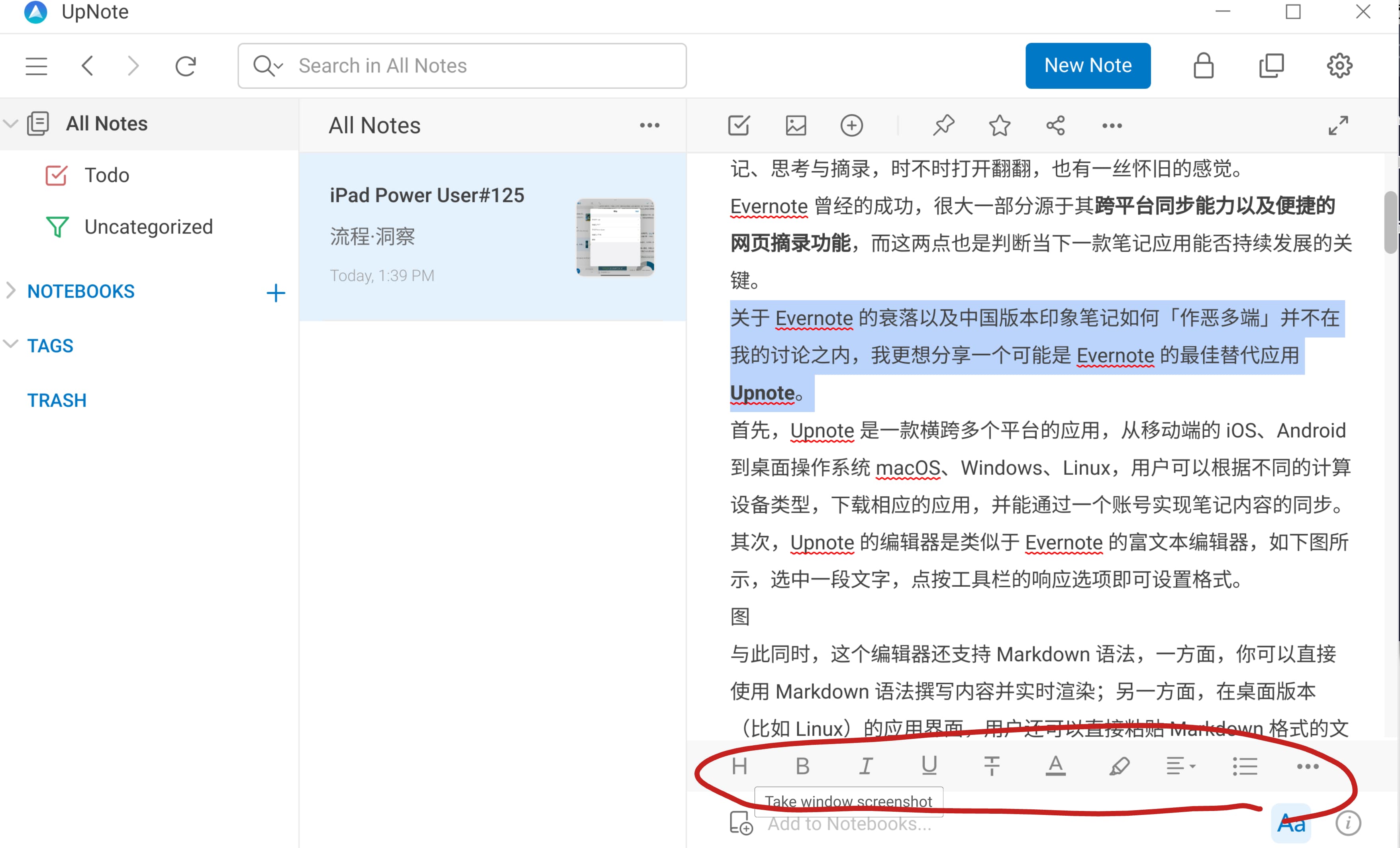The height and width of the screenshot is (848, 1400).
Task: Expand the NOTEBOOKS section chevron
Action: (x=11, y=290)
